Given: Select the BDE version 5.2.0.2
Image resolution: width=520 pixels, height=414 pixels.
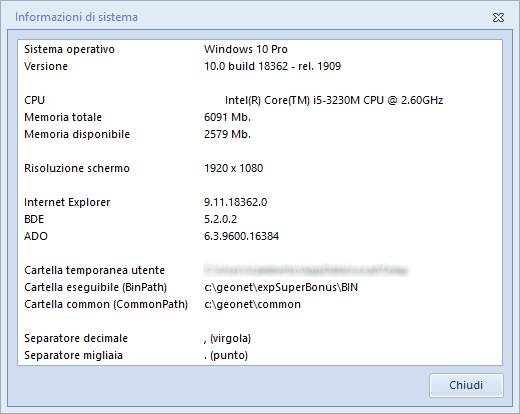Looking at the screenshot, I should click(x=220, y=219).
